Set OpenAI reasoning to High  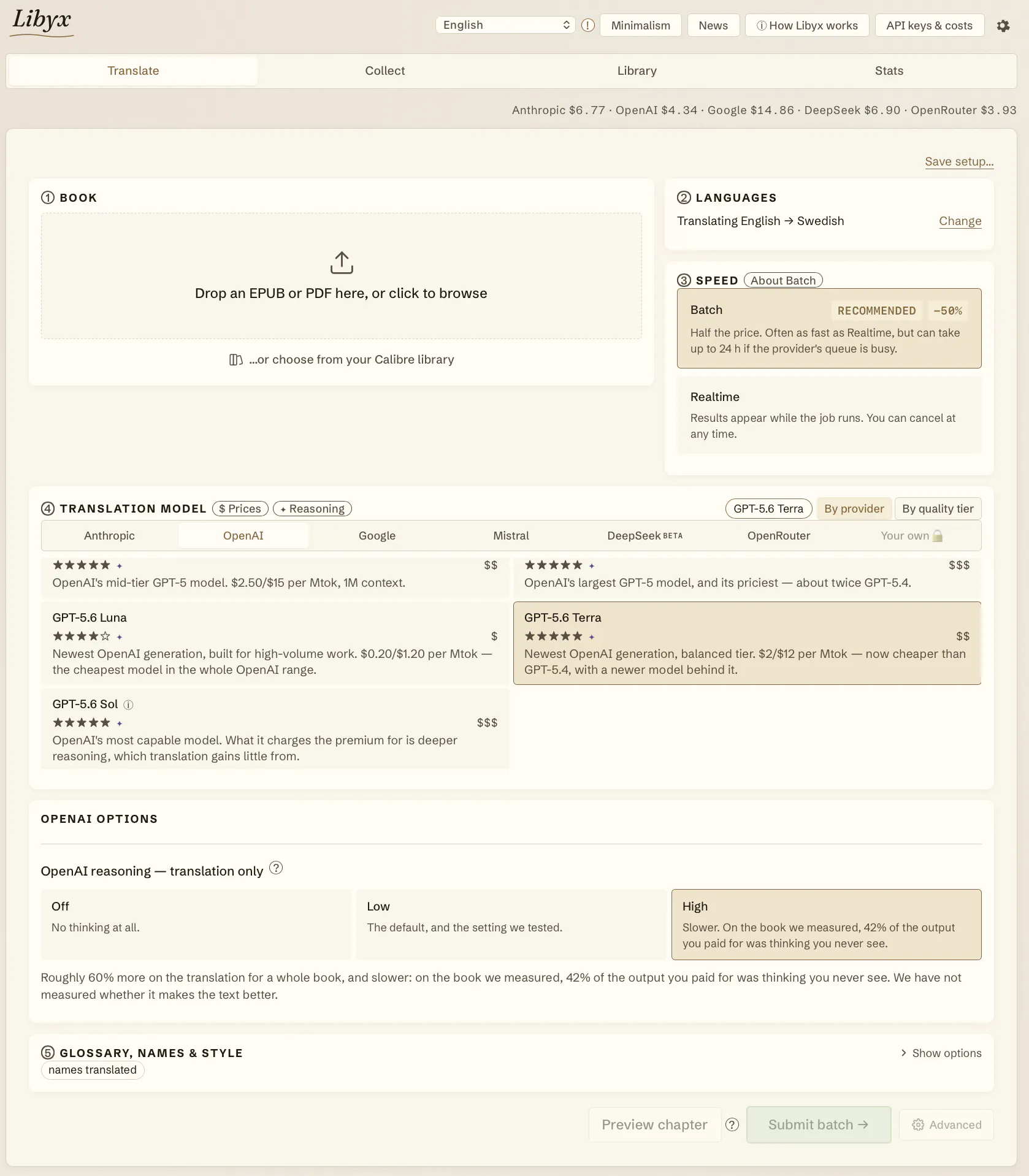826,924
